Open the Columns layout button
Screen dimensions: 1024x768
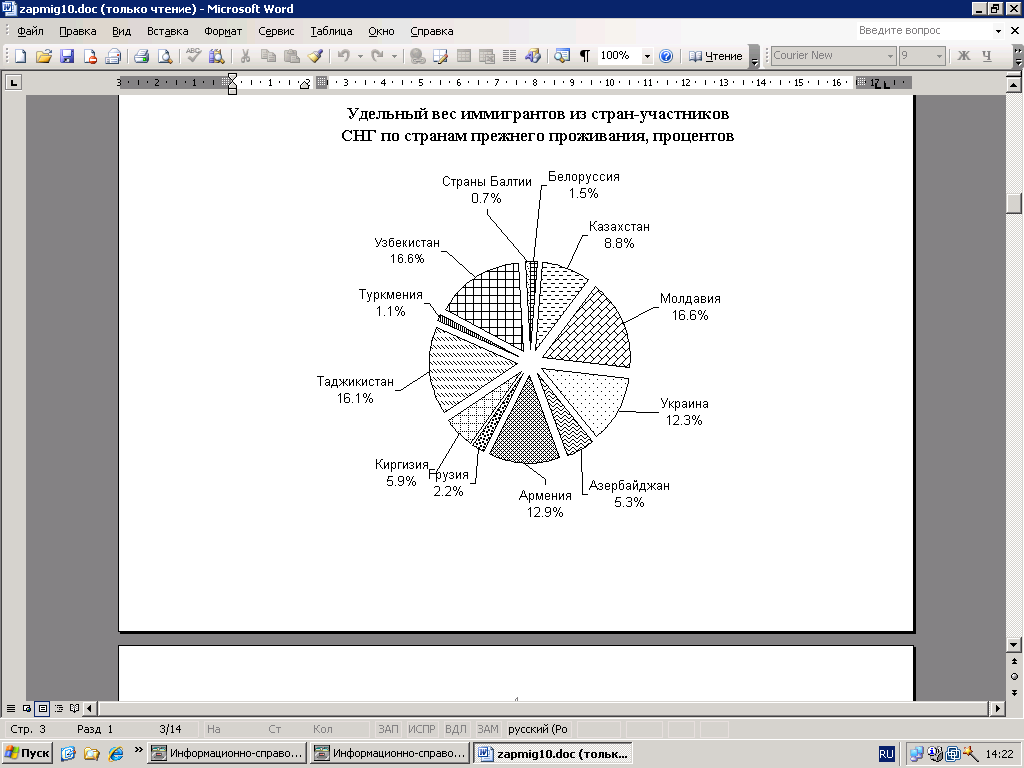[509, 56]
